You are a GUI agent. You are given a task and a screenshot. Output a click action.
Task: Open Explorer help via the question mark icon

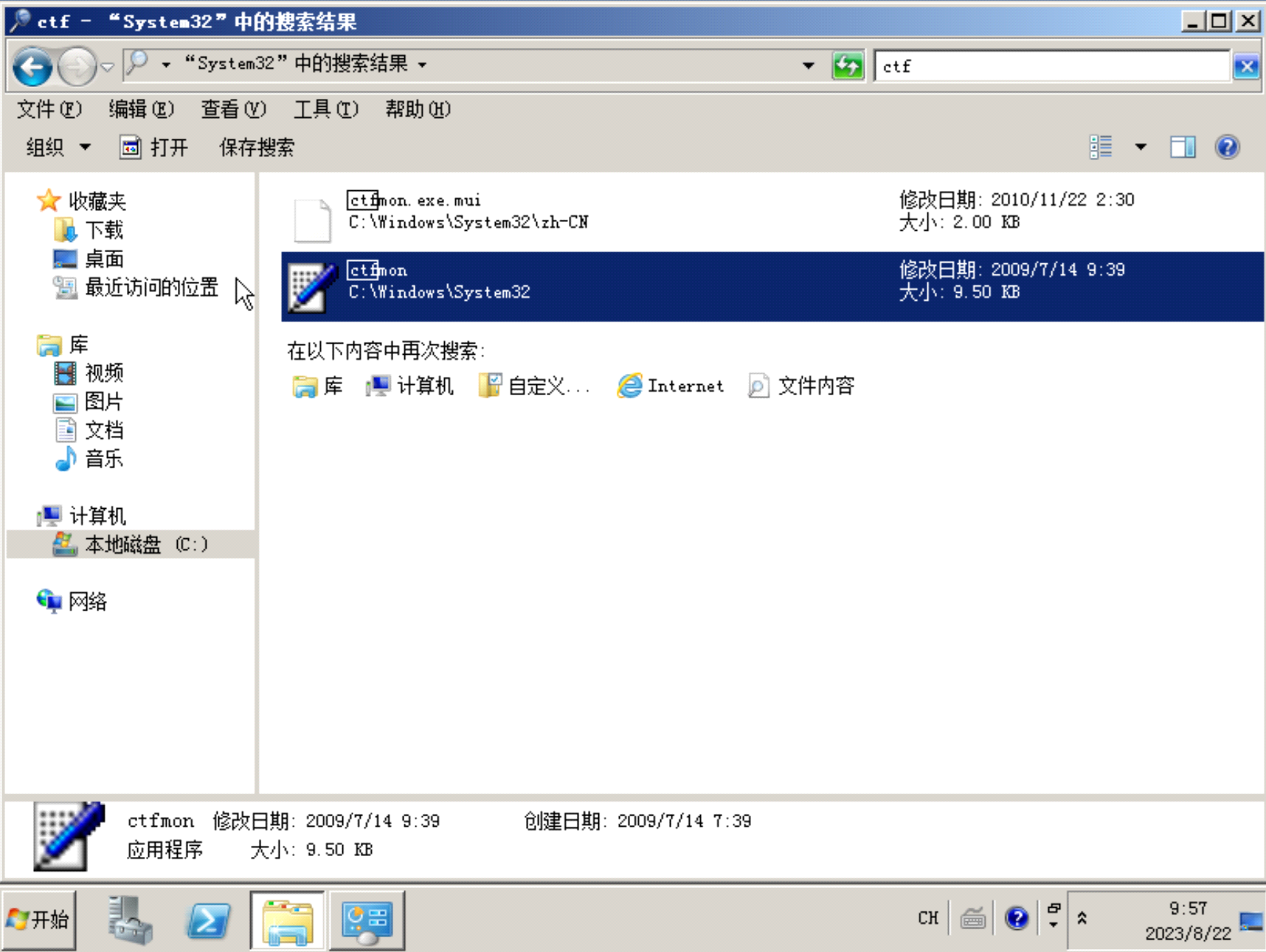click(1227, 147)
